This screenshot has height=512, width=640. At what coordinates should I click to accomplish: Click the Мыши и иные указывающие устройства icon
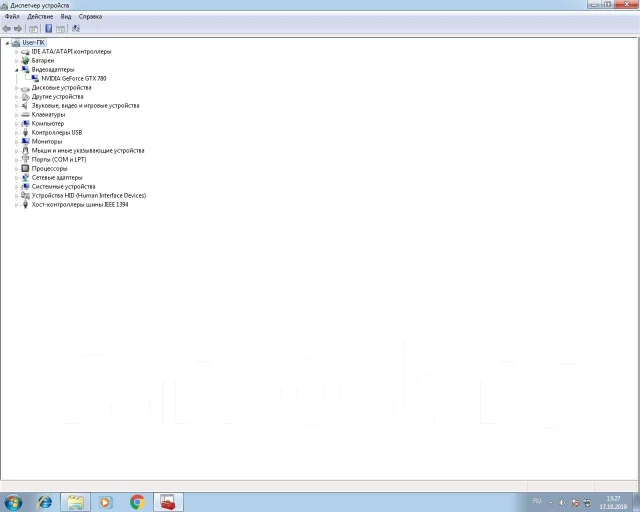pyautogui.click(x=25, y=151)
